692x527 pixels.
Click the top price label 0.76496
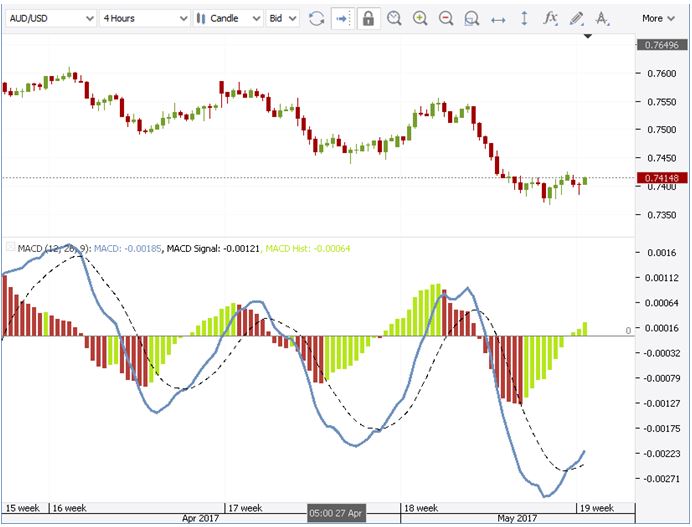click(x=662, y=45)
